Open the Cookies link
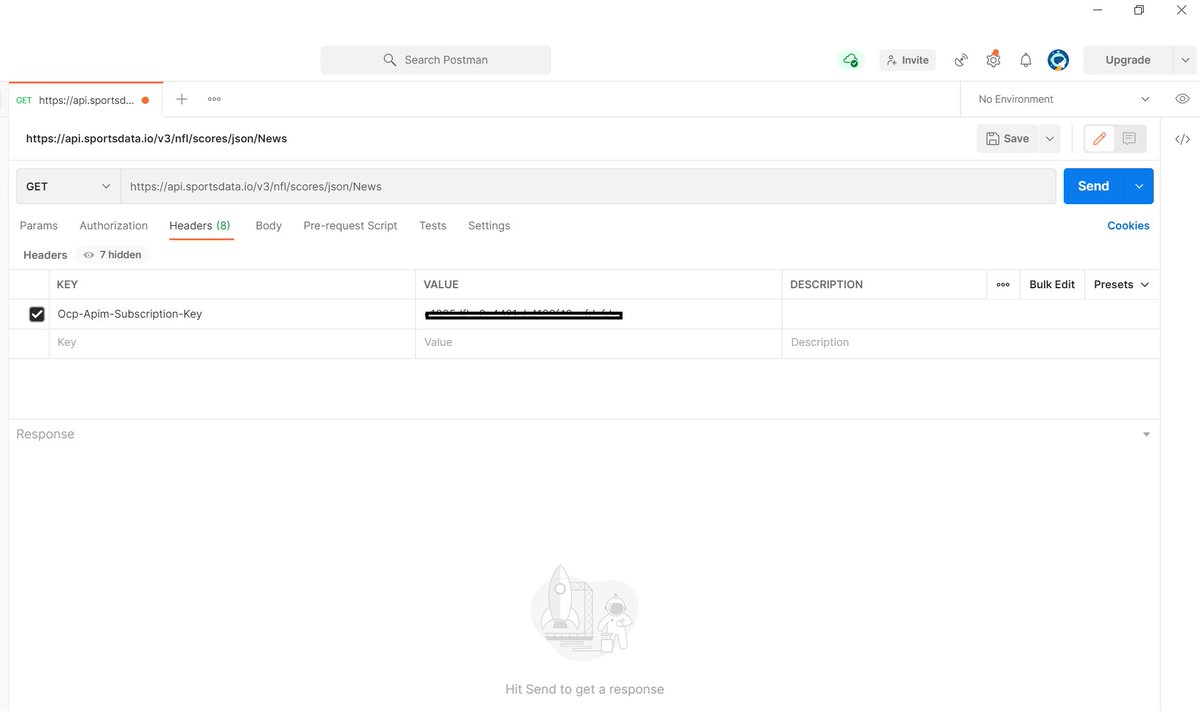Viewport: 1200px width, 711px height. coord(1128,226)
